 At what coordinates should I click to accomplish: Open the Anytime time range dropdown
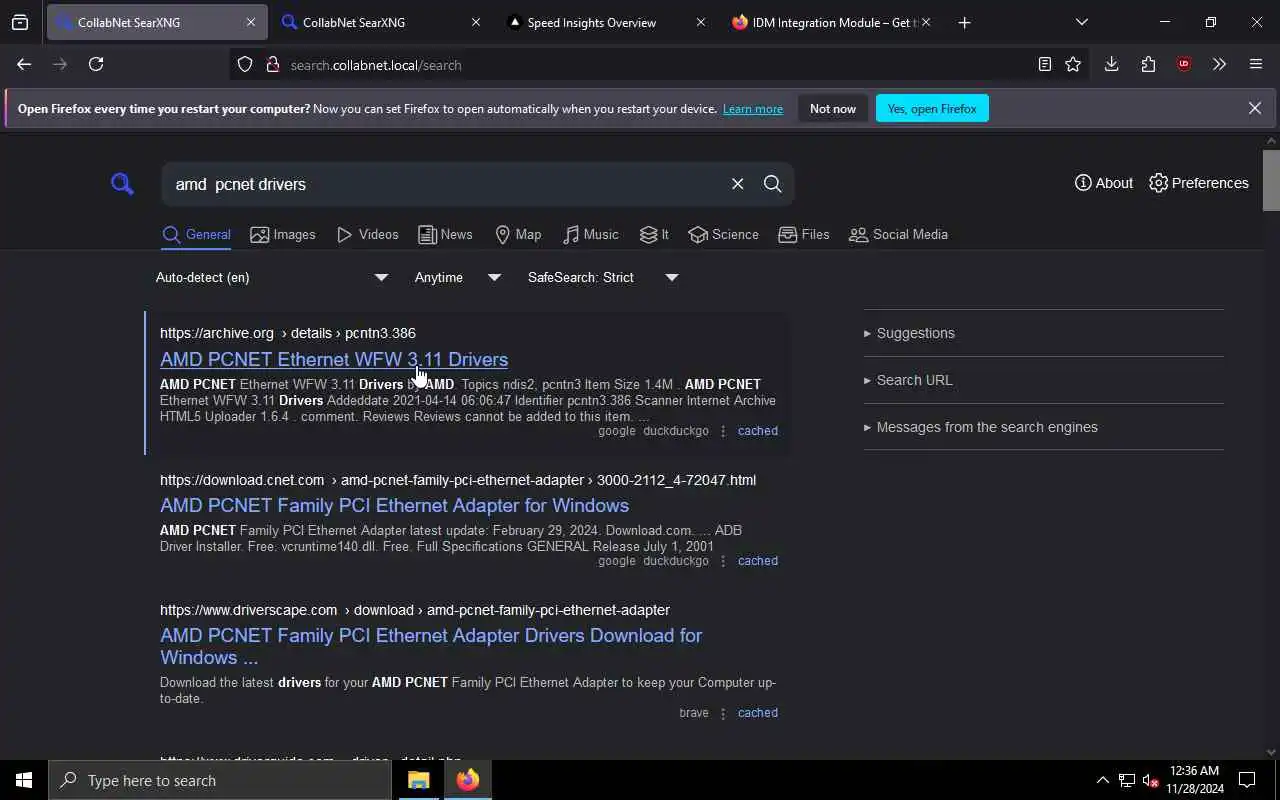tap(457, 278)
